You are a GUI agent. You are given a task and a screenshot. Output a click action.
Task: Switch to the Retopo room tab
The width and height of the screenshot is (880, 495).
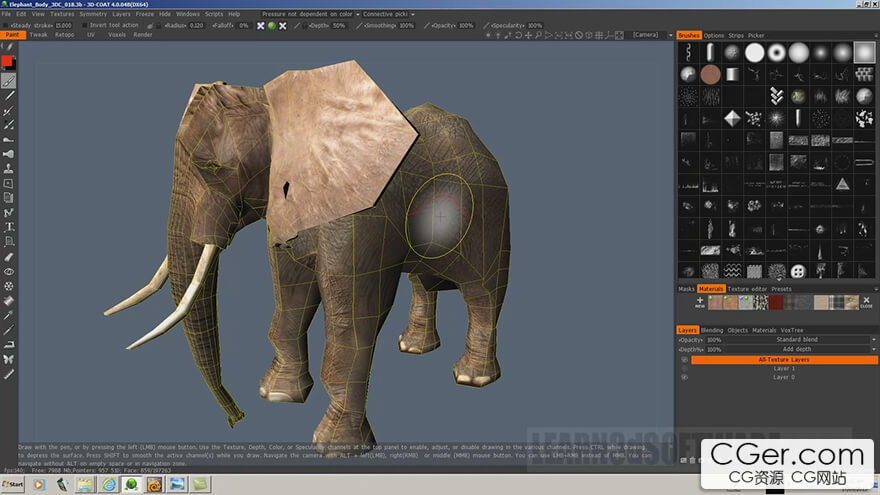pos(65,35)
